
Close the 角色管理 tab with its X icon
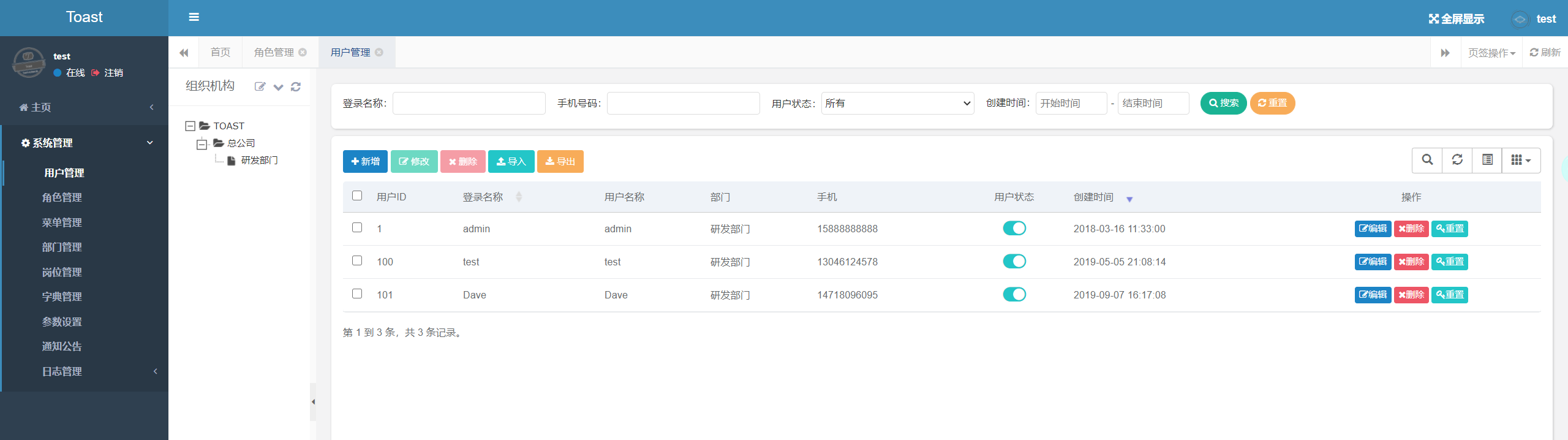(x=303, y=53)
